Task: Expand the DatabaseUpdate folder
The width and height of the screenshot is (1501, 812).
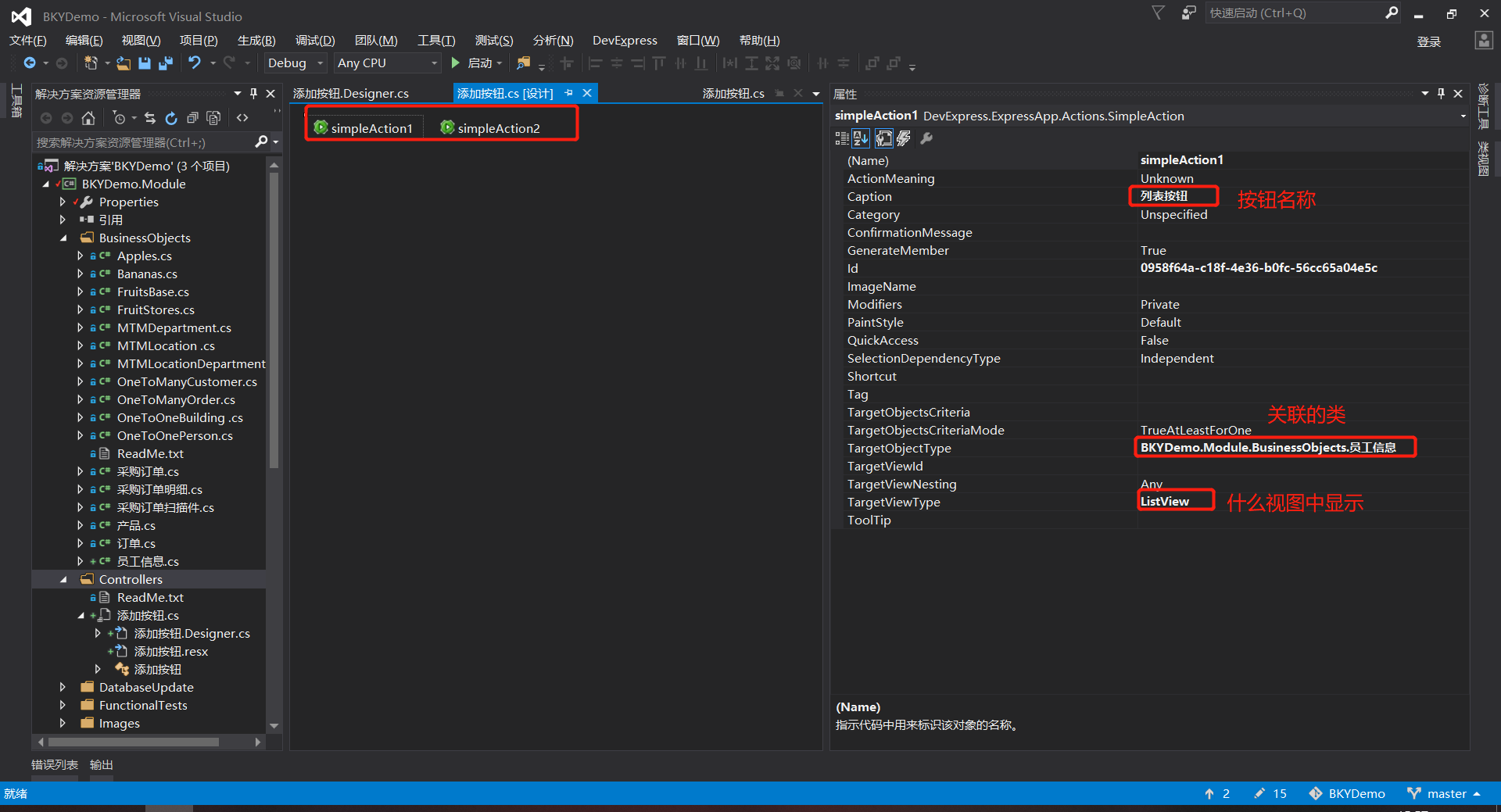Action: tap(63, 688)
